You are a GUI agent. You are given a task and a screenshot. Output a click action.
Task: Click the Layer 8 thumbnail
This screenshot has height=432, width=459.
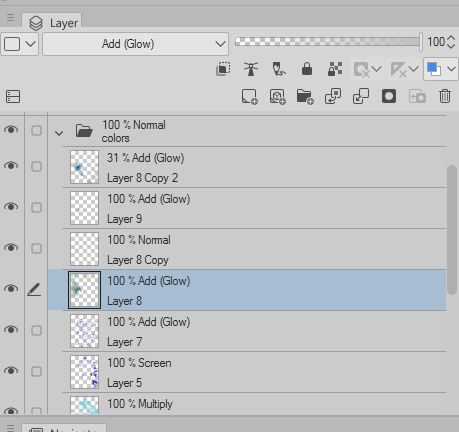click(84, 290)
